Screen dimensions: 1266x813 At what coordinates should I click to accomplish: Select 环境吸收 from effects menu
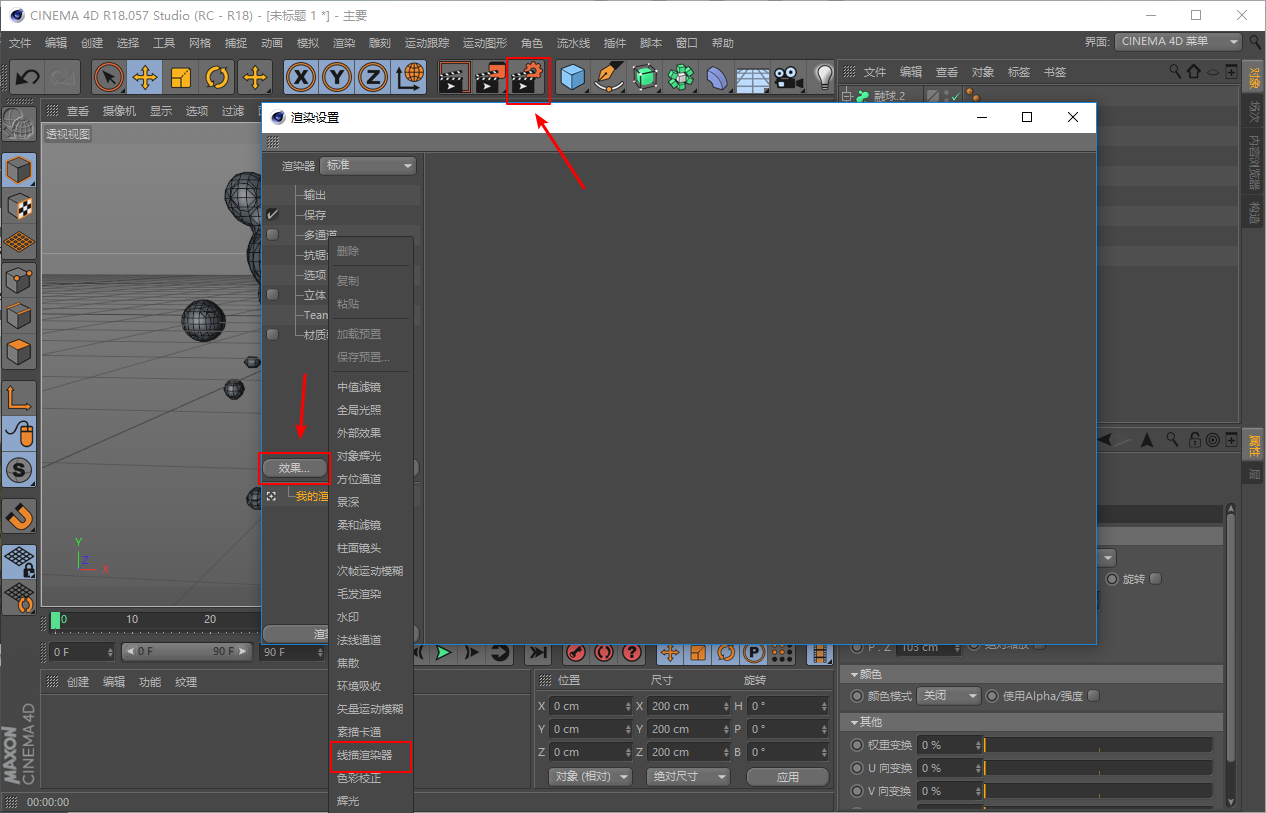click(359, 686)
